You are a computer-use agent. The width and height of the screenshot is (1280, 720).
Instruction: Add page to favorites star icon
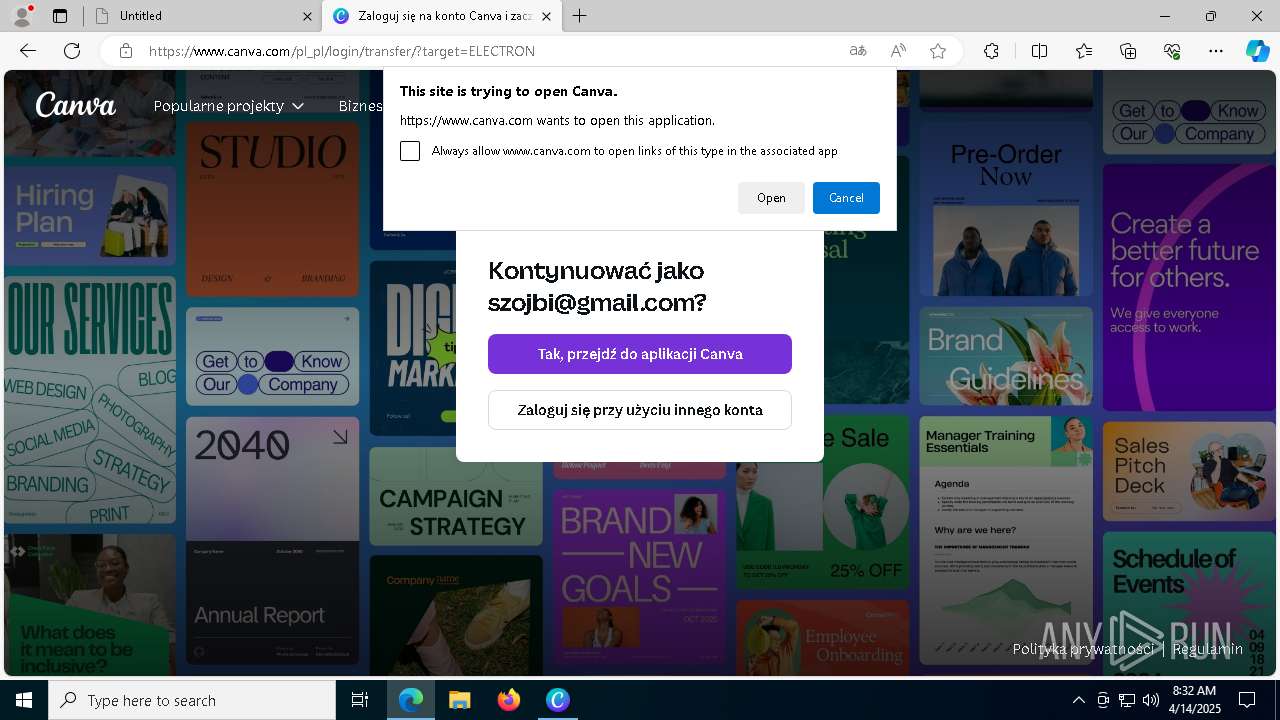[938, 51]
